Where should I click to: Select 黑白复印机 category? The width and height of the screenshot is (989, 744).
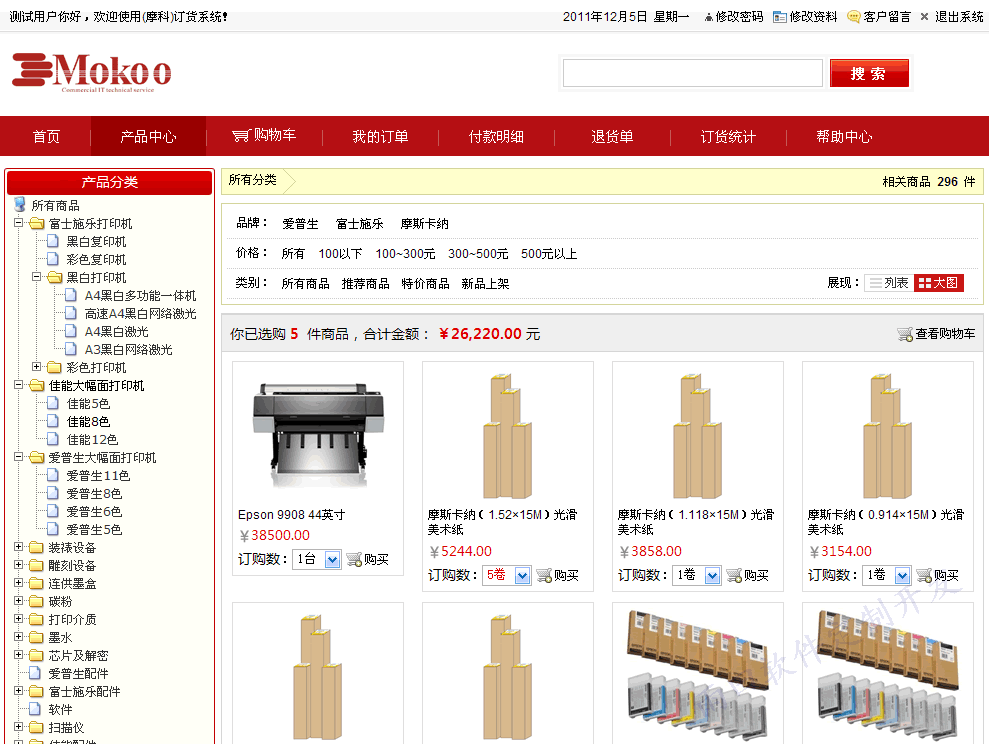click(97, 241)
